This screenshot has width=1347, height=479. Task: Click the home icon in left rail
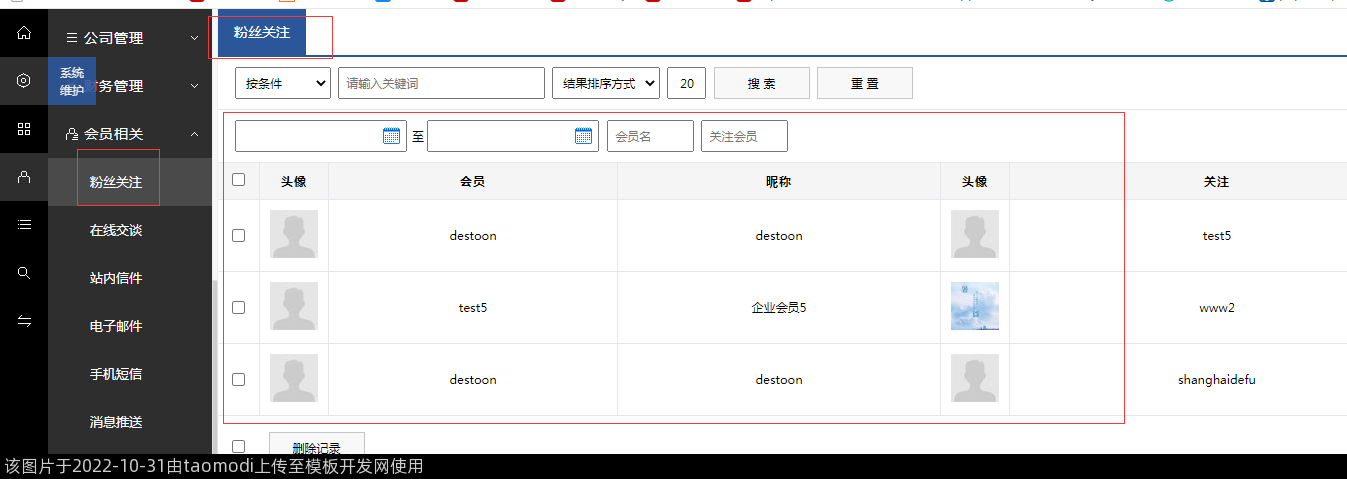point(24,33)
